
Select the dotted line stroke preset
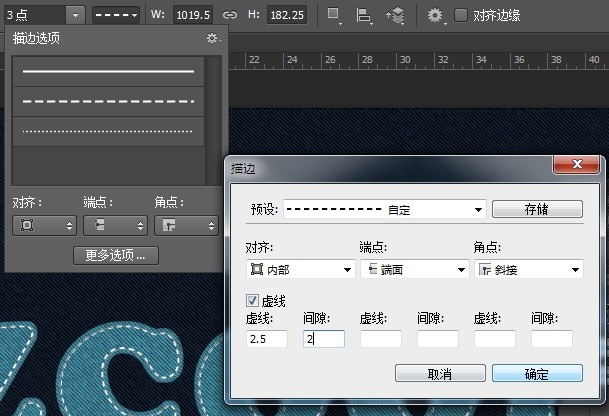click(108, 131)
